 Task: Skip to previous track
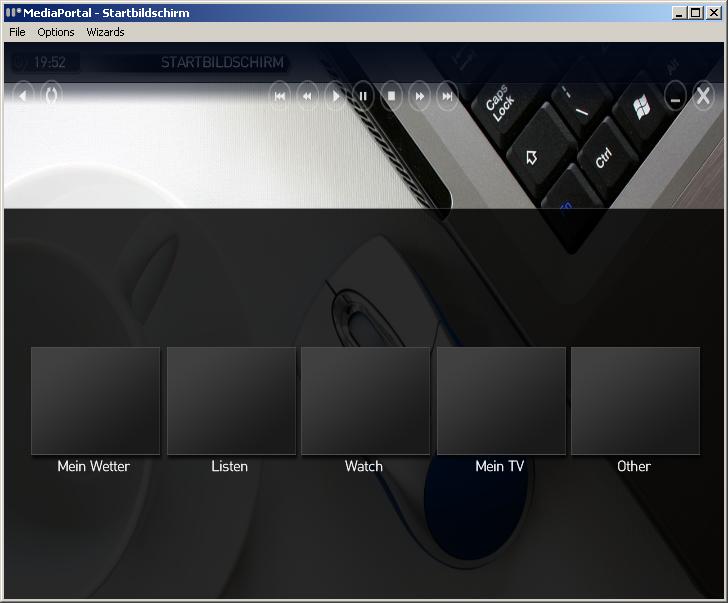280,96
